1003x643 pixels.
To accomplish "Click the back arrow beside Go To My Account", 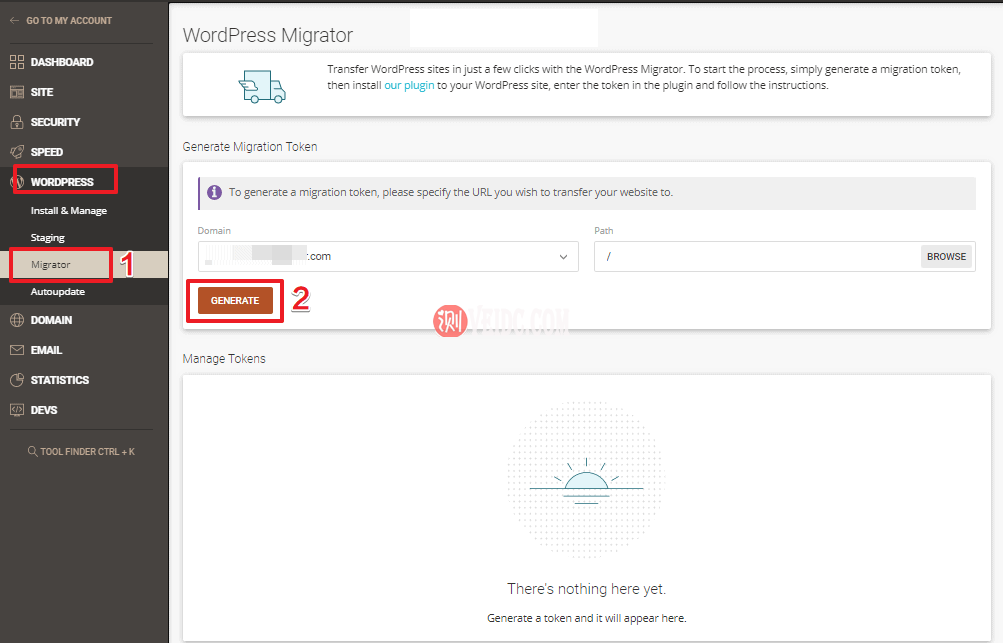I will (14, 20).
